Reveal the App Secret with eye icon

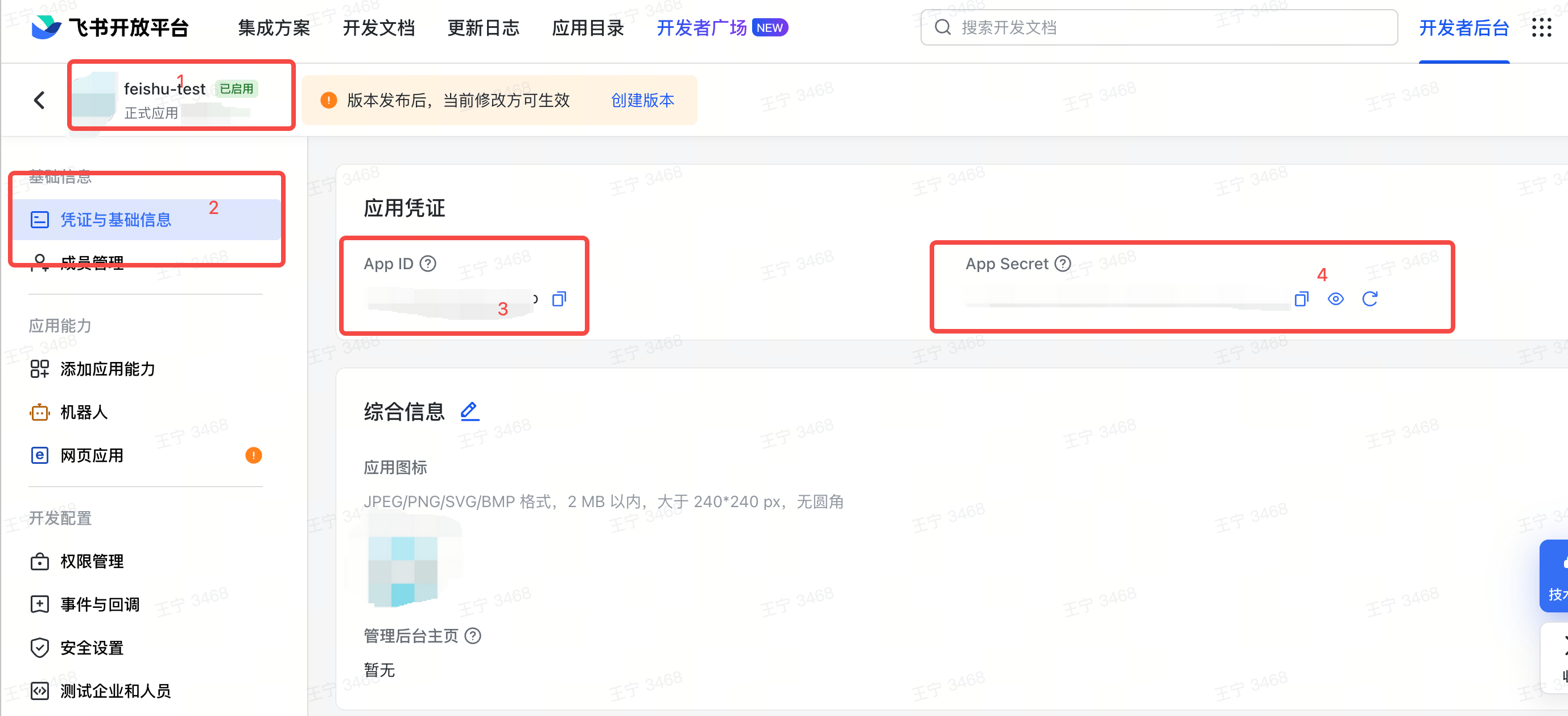pos(1335,299)
